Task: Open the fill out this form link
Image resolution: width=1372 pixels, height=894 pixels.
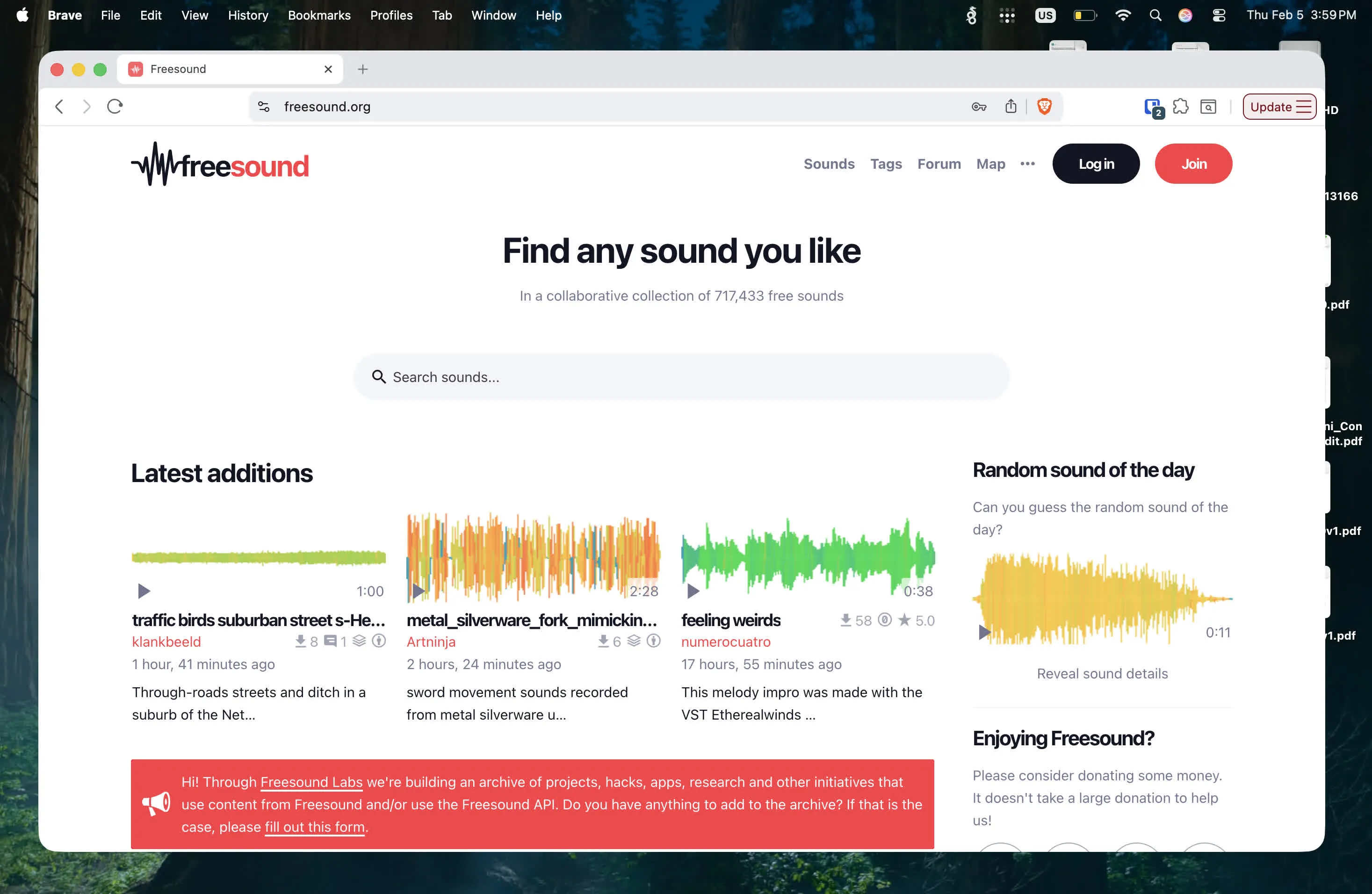Action: pyautogui.click(x=315, y=827)
